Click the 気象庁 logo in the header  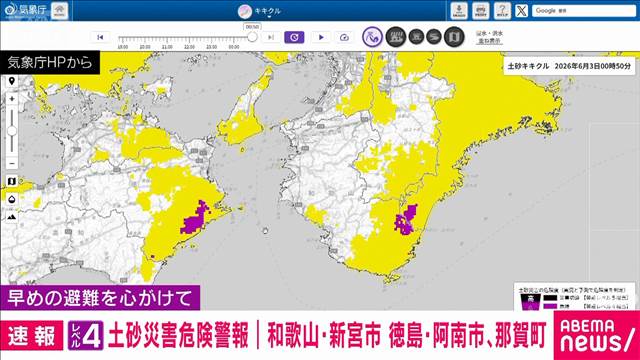[x=25, y=10]
